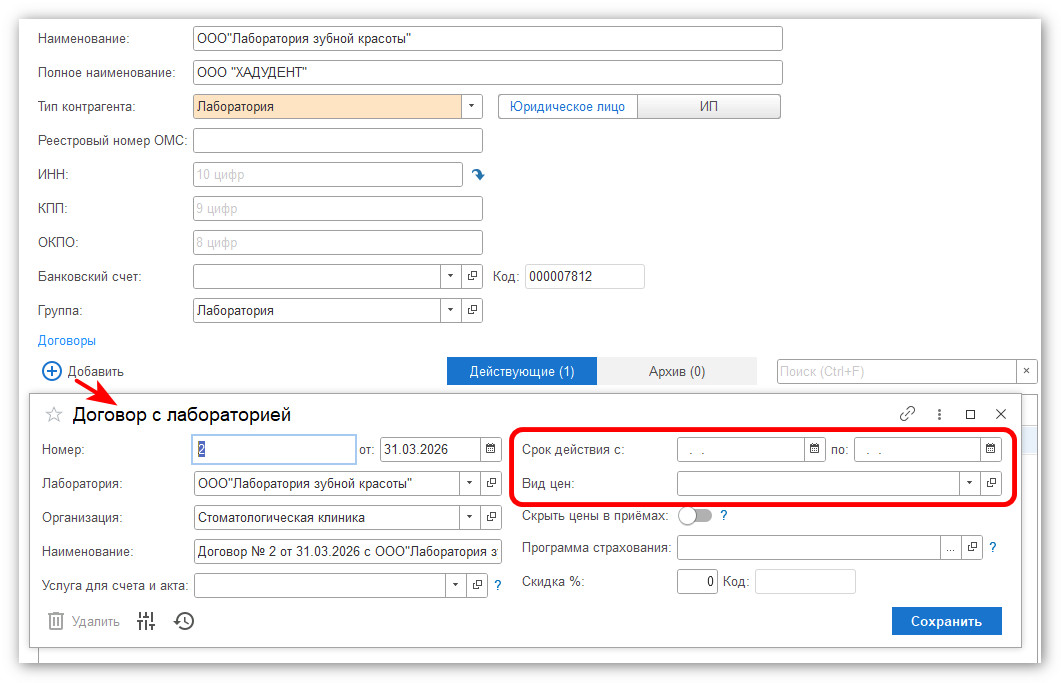
Task: Click the blue question mark near Программа страхования
Action: coord(993,547)
